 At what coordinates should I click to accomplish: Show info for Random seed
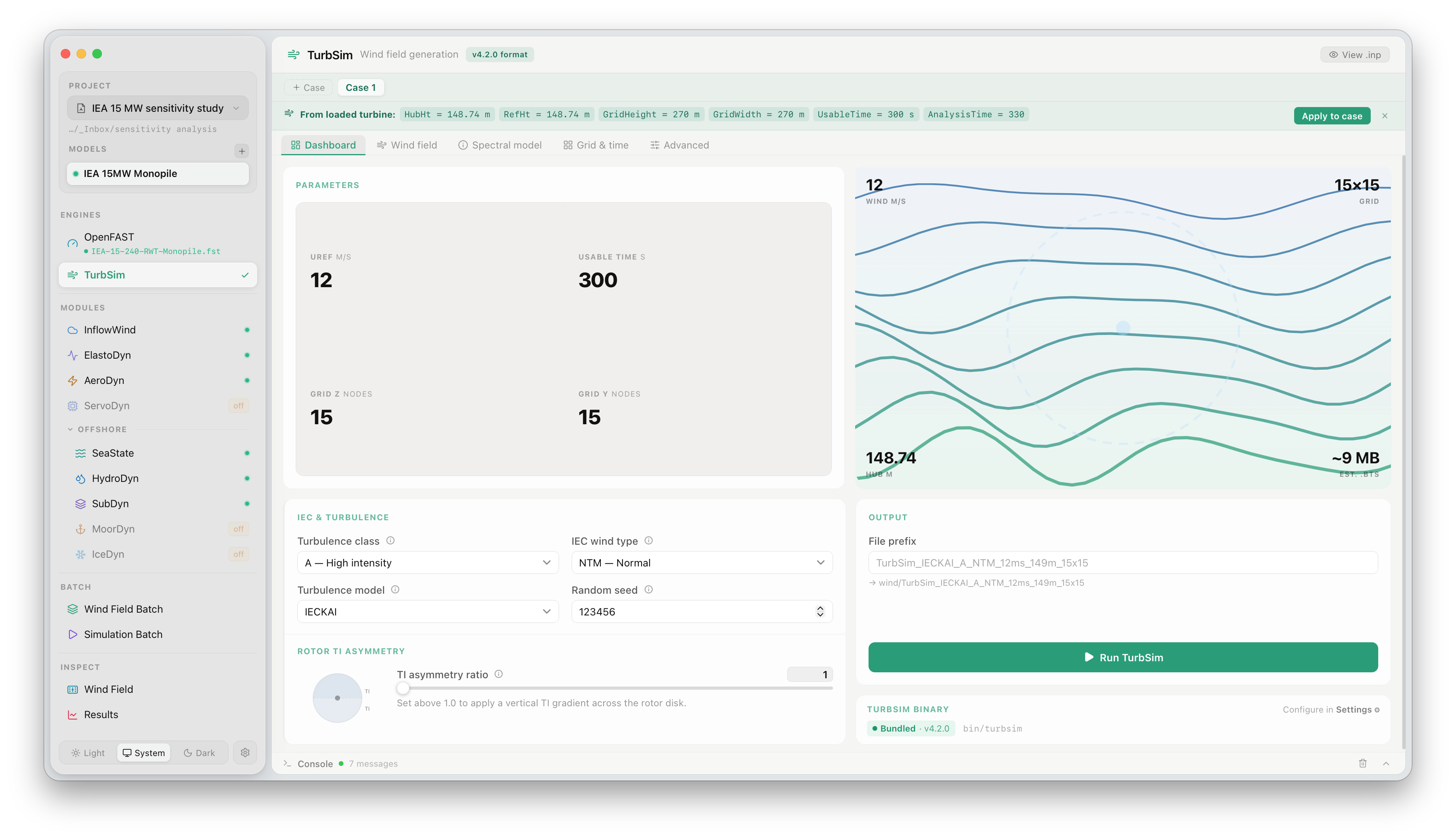tap(649, 589)
